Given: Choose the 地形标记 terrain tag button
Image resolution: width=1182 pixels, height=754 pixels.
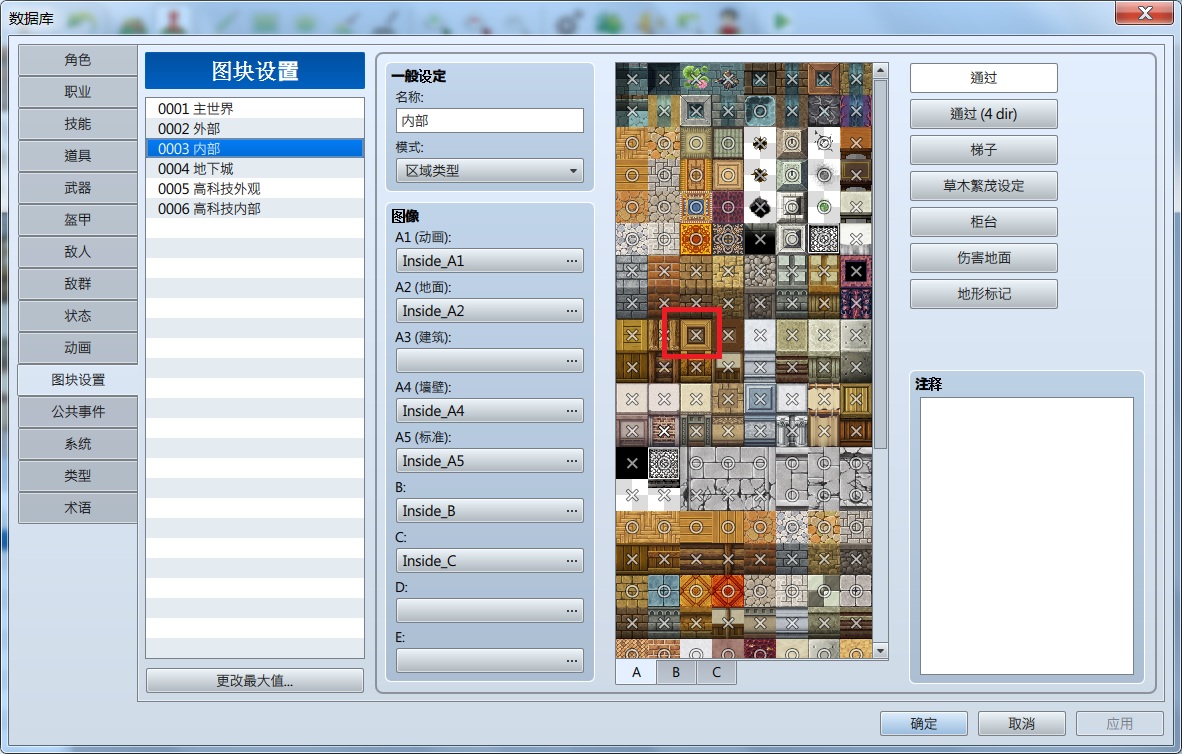Looking at the screenshot, I should [984, 294].
